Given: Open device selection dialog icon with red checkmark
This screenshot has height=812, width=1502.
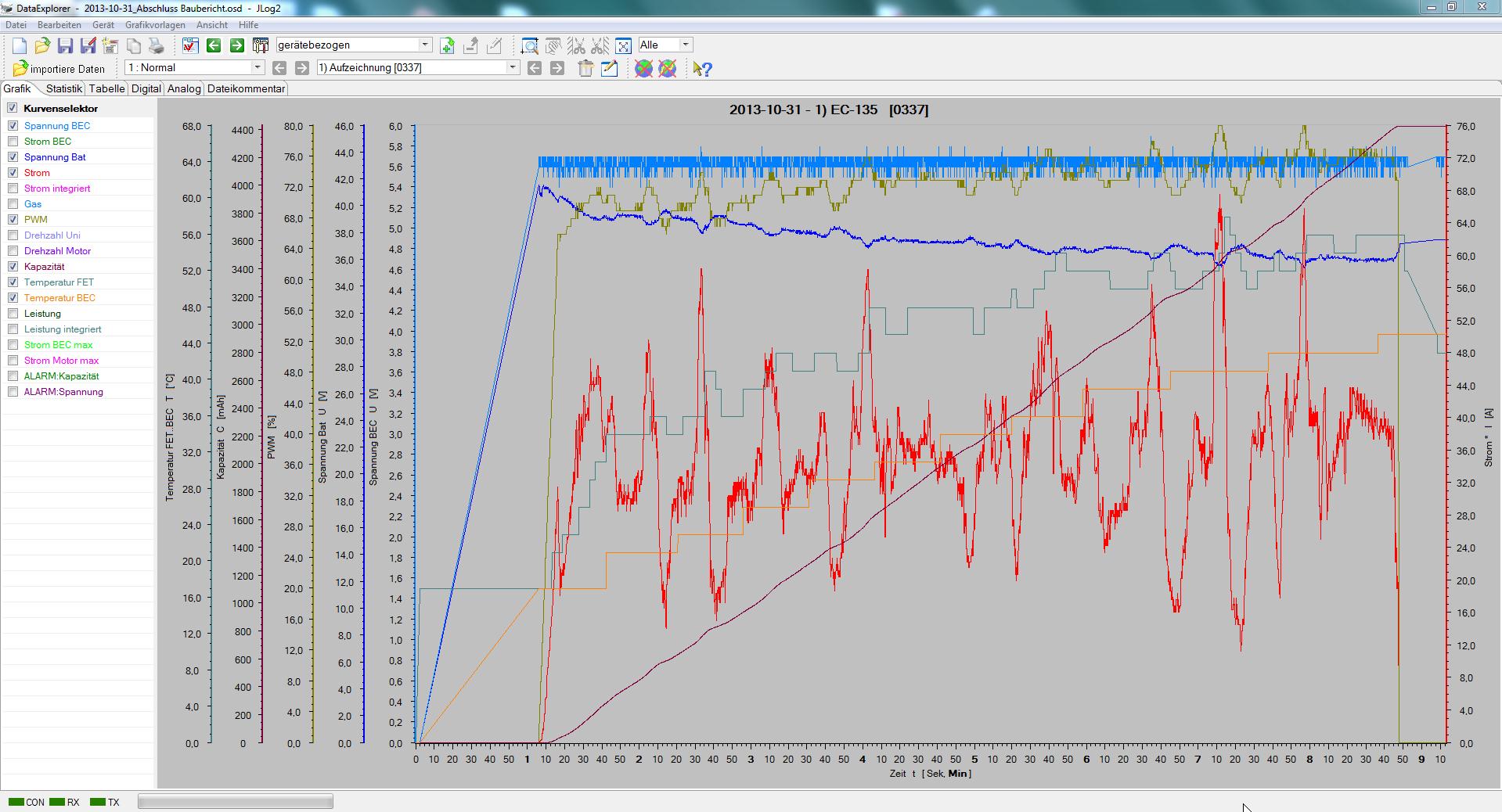Looking at the screenshot, I should 190,45.
